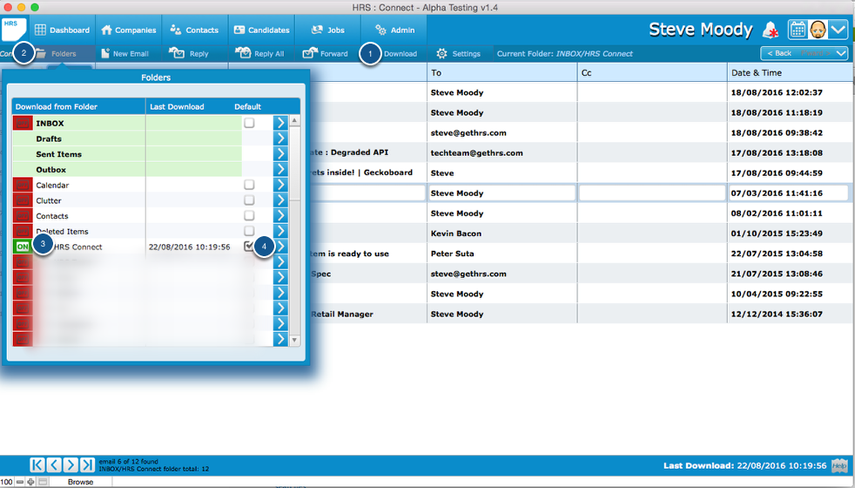Image resolution: width=855 pixels, height=488 pixels.
Task: Select email to techteam@gethrs.com
Action: point(477,153)
